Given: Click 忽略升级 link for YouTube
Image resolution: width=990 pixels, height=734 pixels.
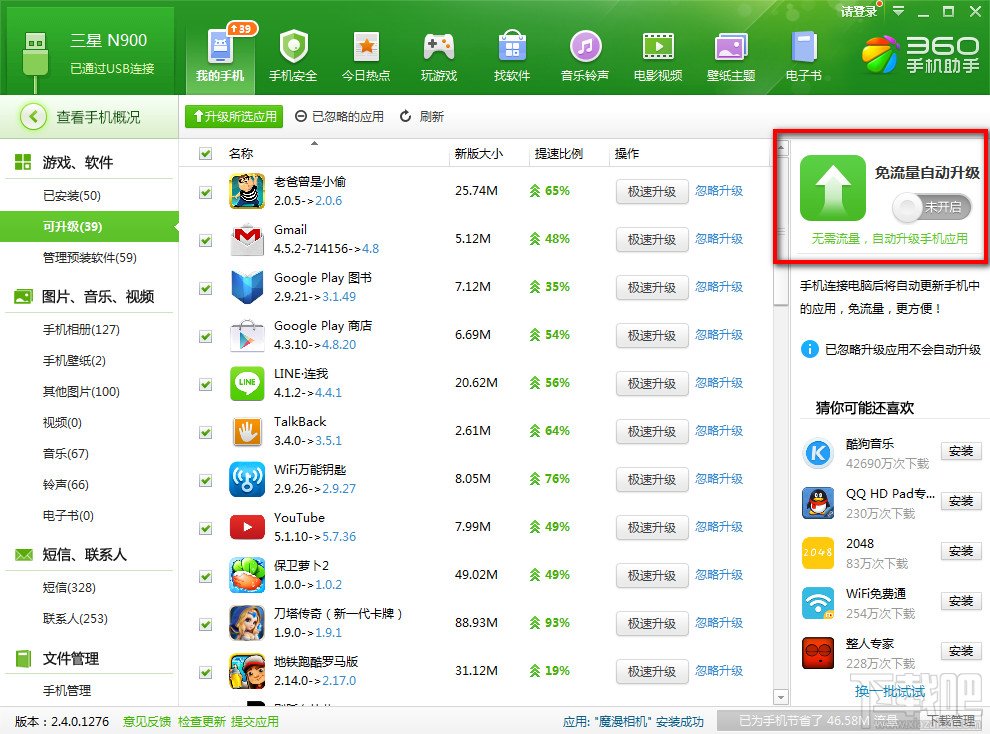Looking at the screenshot, I should tap(719, 527).
